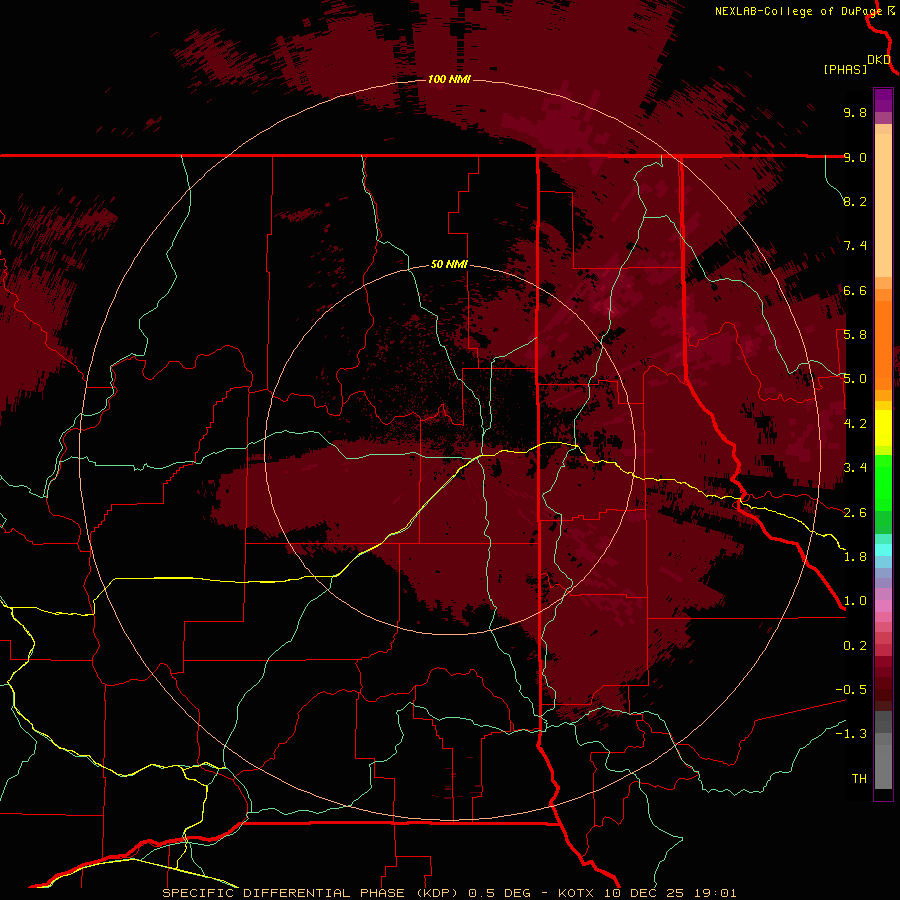The height and width of the screenshot is (900, 900).
Task: Click the -0.5 value on color scale
Action: [851, 690]
